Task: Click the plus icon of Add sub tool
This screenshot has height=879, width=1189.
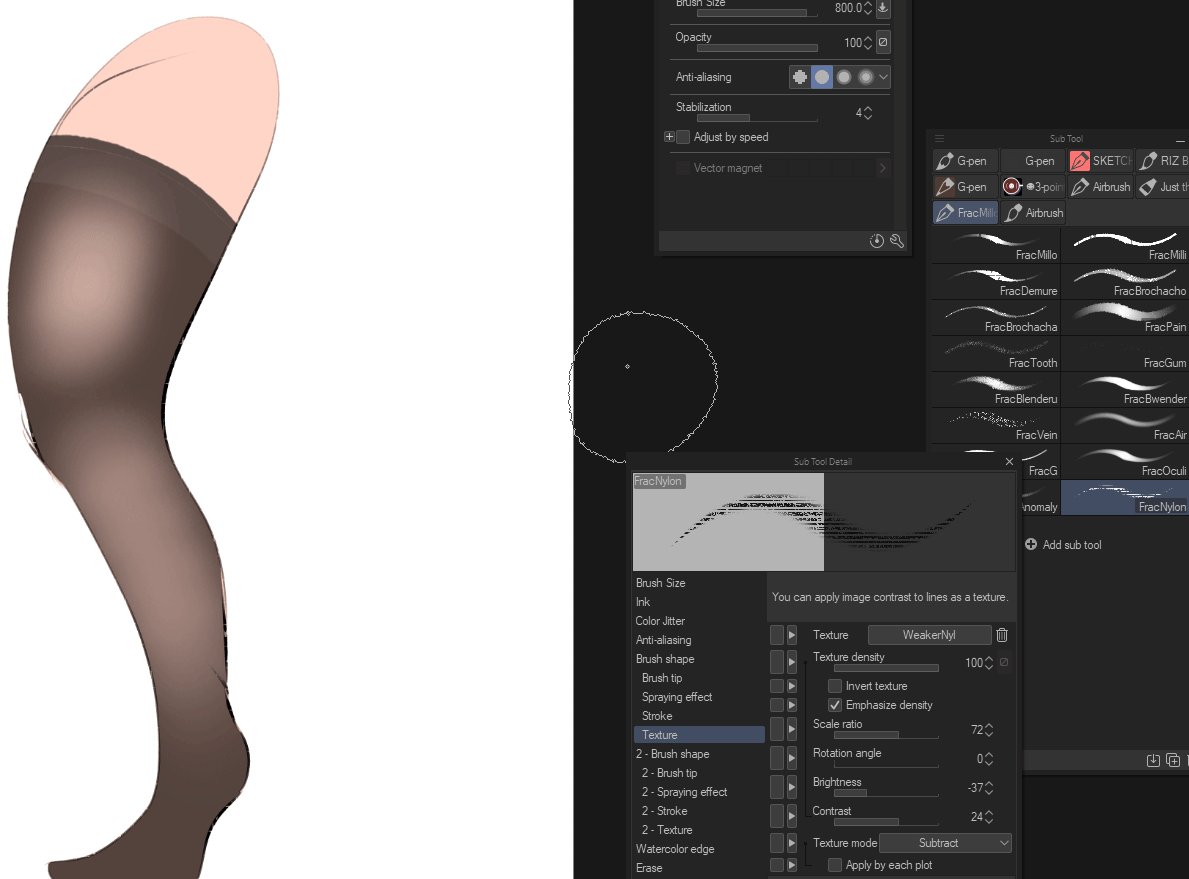Action: [1031, 545]
